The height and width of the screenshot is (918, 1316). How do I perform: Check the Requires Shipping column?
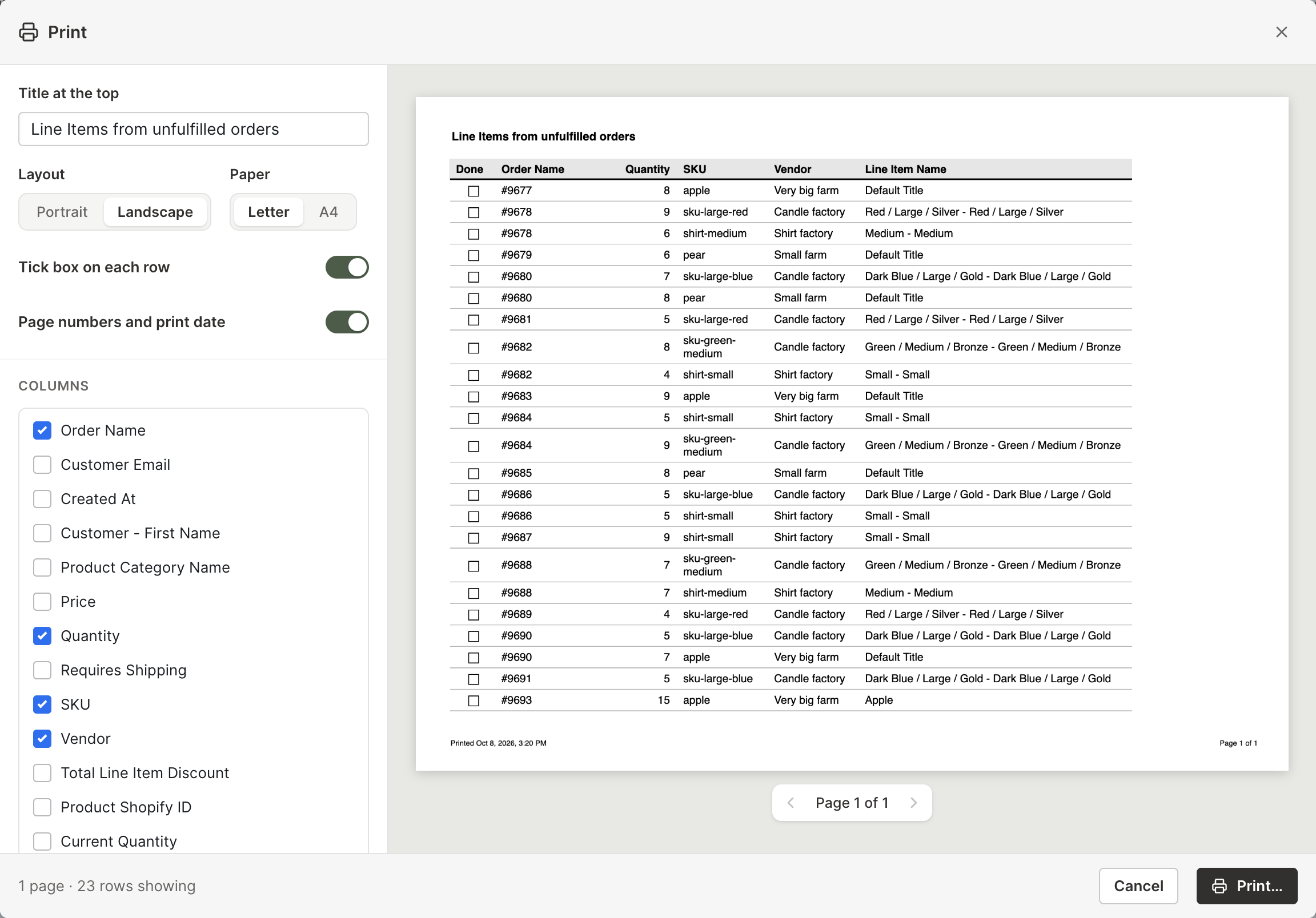pos(42,670)
